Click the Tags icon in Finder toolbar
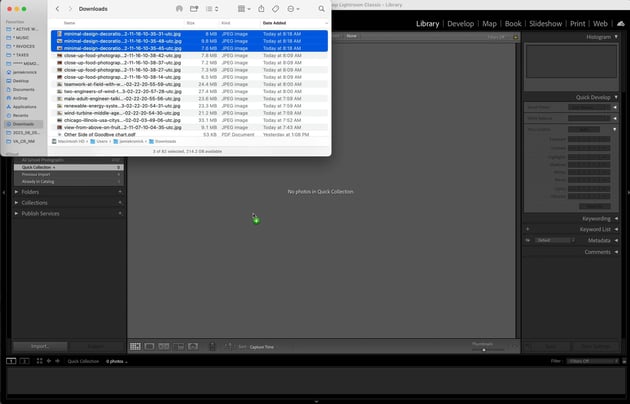The image size is (630, 404). 276,9
